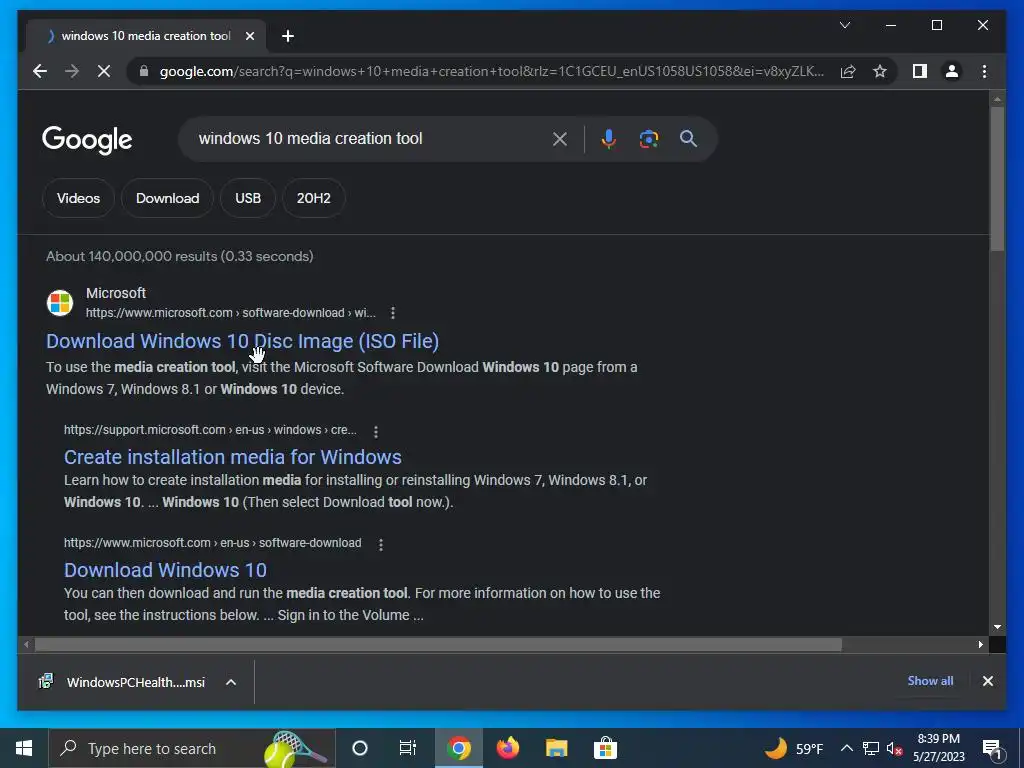Open Chrome three-dot menu
The height and width of the screenshot is (768, 1024).
(x=984, y=71)
